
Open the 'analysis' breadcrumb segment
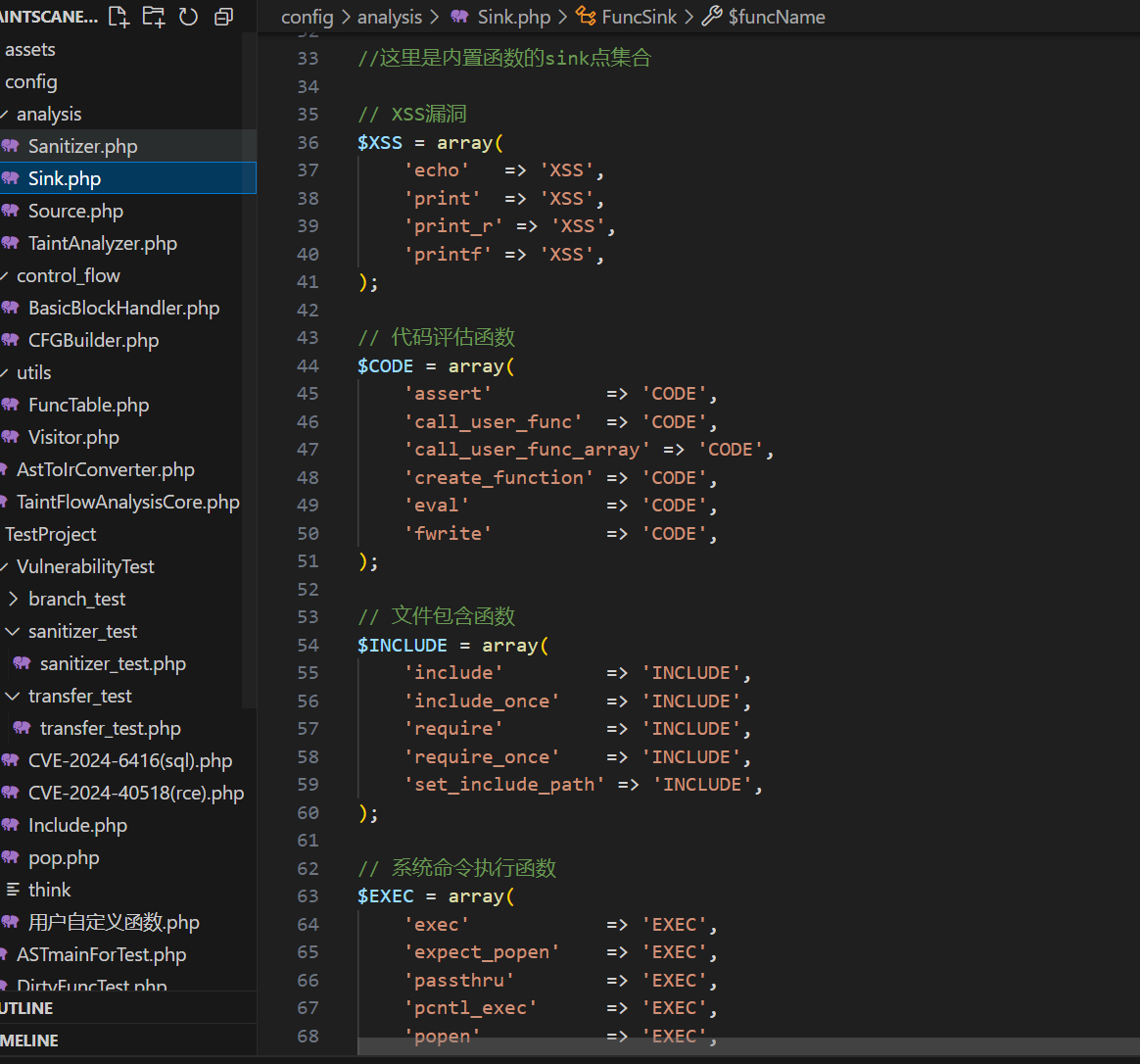click(389, 17)
